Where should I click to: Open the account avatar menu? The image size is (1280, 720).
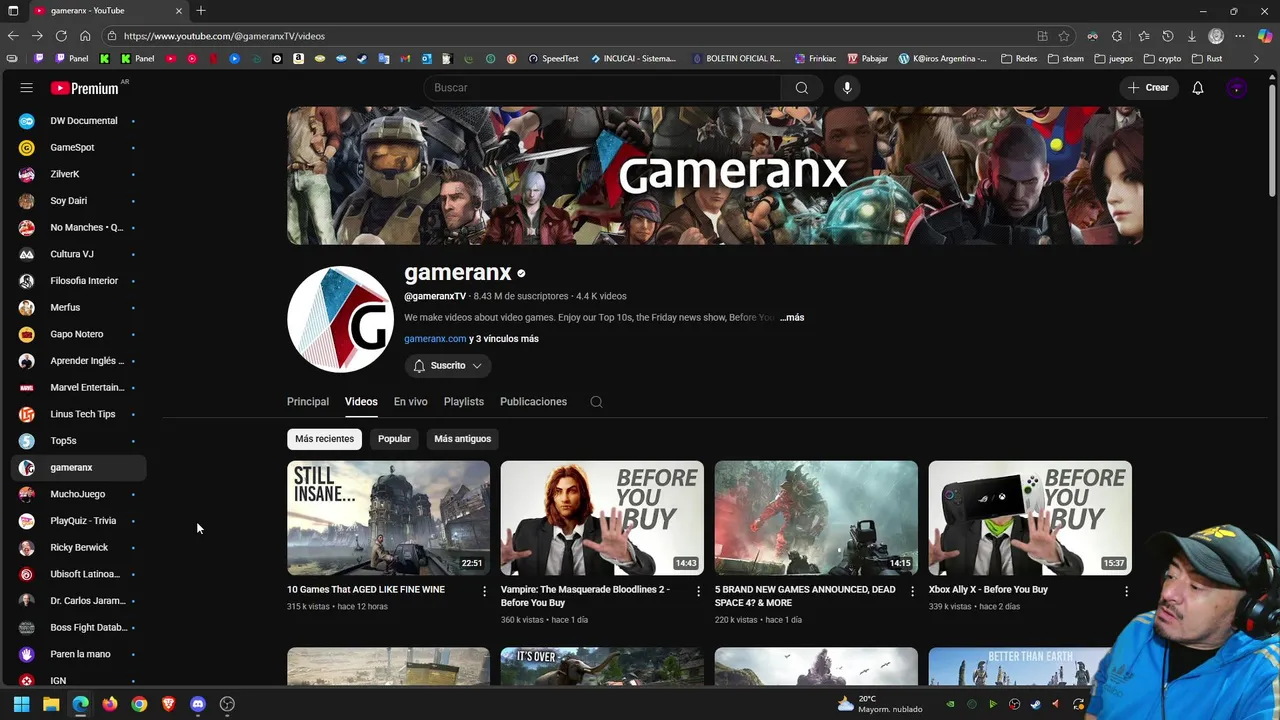(x=1237, y=88)
